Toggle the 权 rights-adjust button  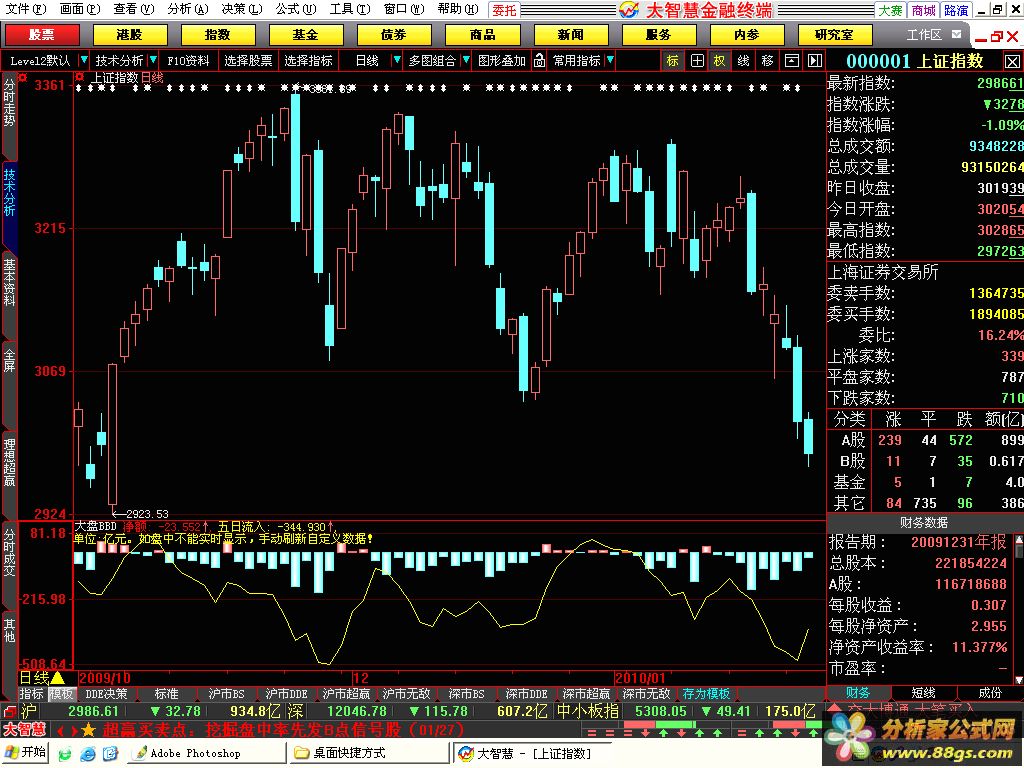pyautogui.click(x=720, y=61)
